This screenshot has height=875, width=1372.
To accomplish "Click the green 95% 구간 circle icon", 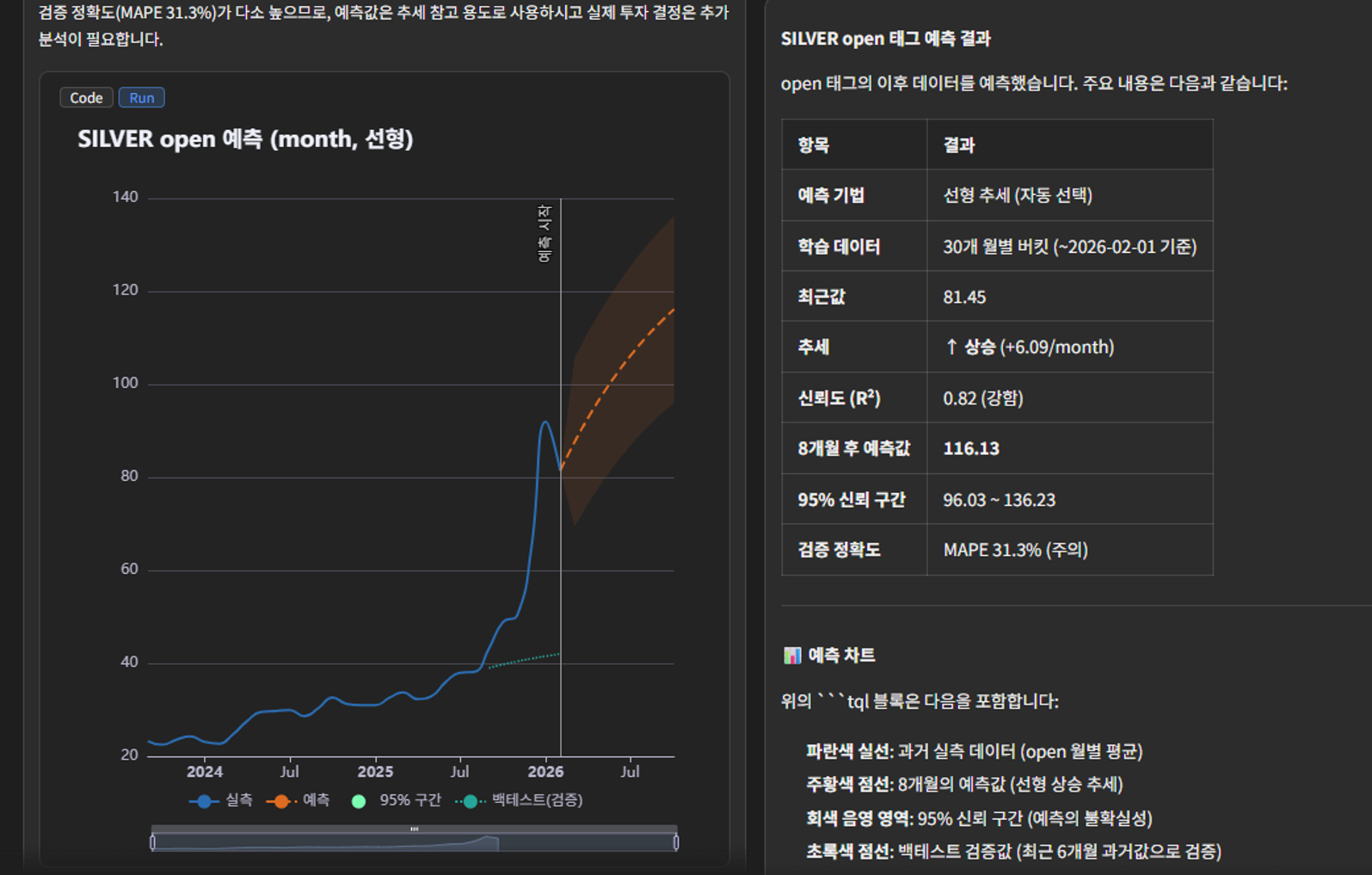I will pos(359,801).
